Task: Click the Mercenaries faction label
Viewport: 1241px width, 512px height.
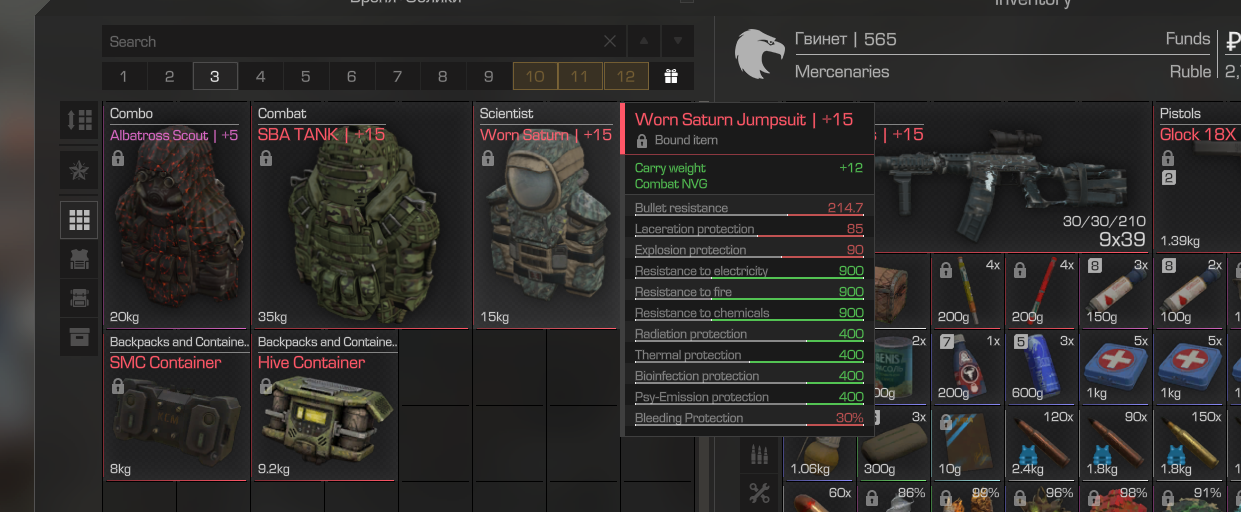Action: pyautogui.click(x=842, y=72)
